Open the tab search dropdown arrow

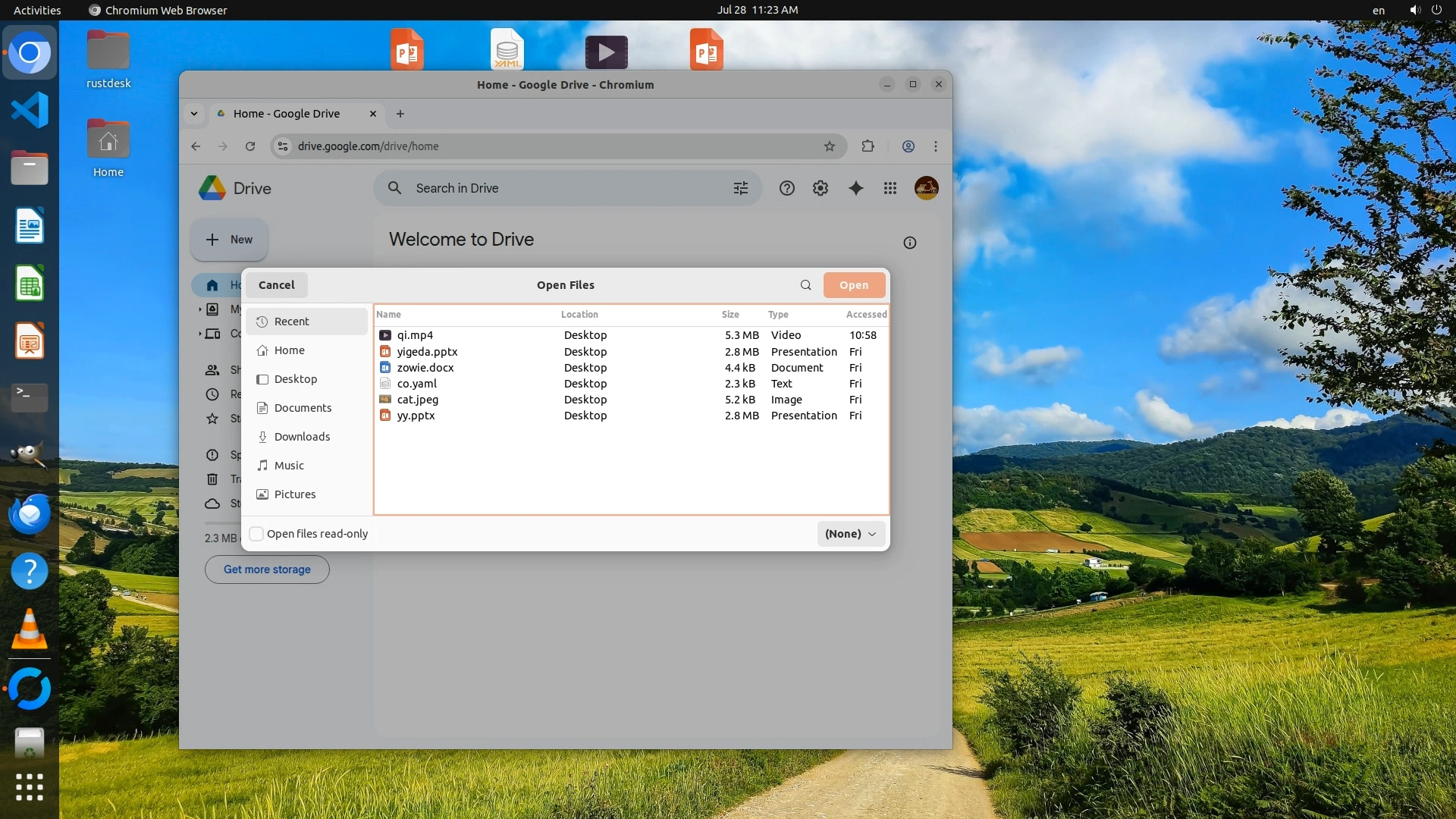(x=194, y=114)
